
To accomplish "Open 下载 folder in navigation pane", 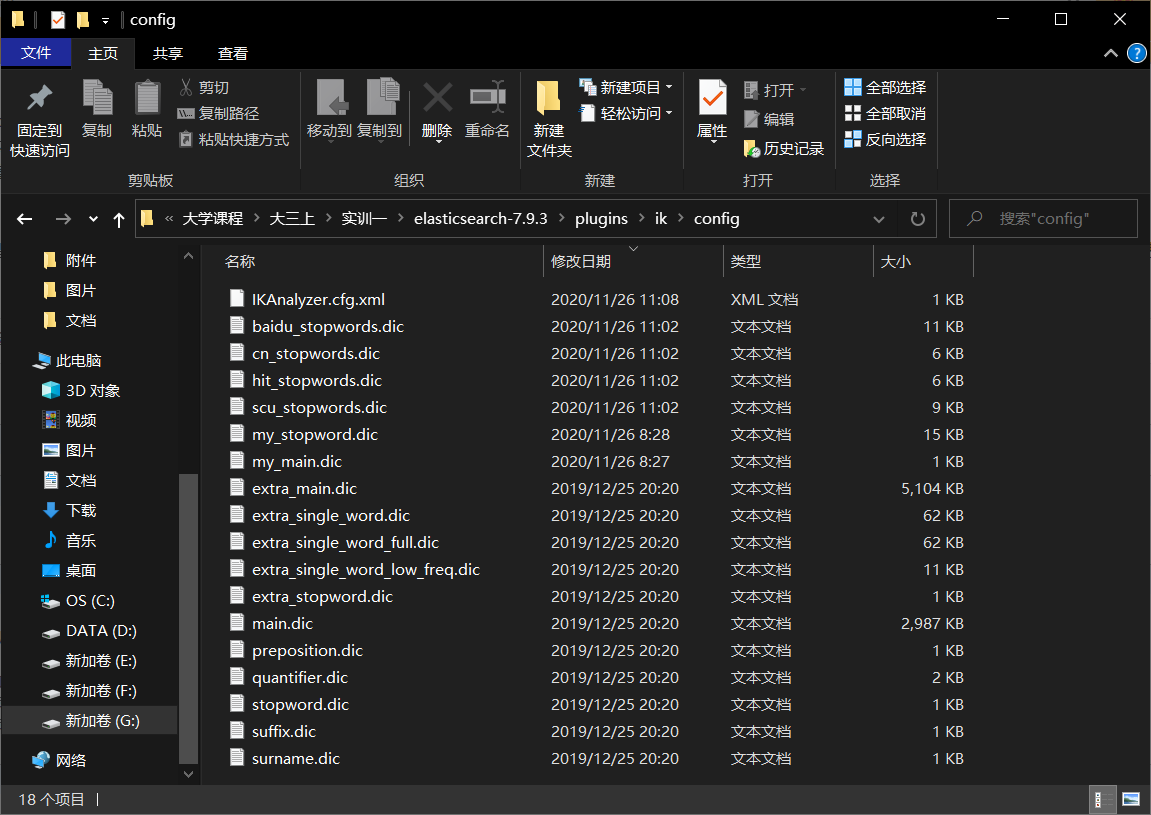I will [70, 510].
